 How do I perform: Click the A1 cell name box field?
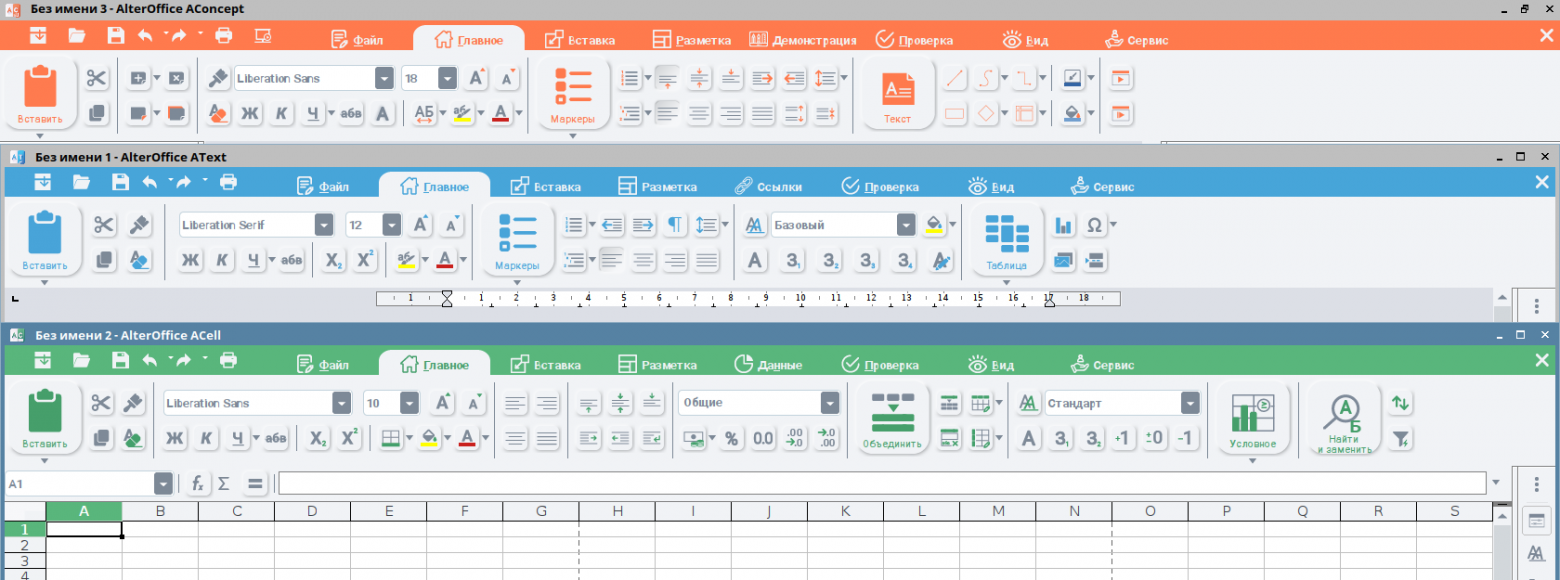(x=78, y=484)
